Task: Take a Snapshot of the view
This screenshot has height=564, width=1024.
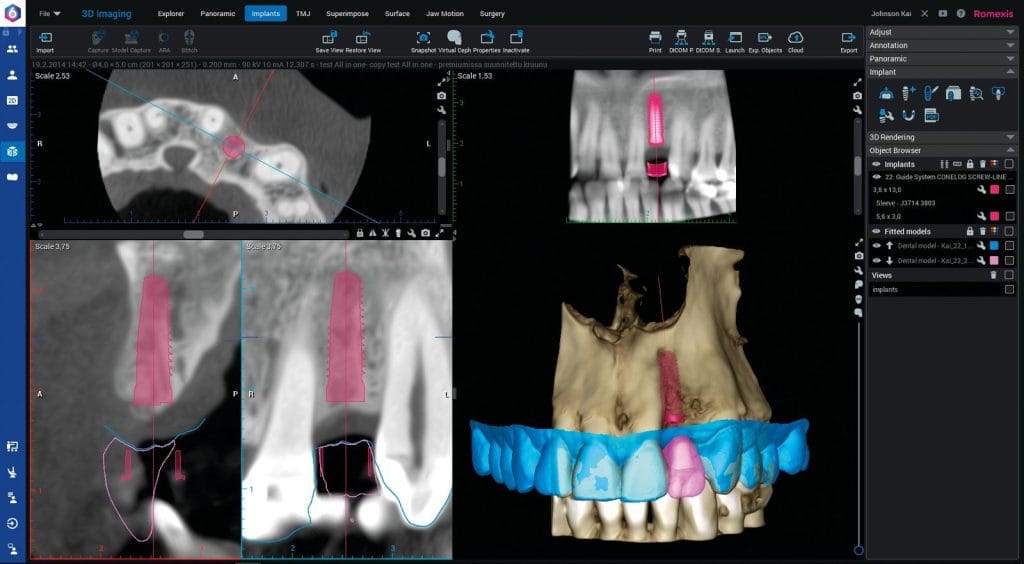Action: [423, 38]
